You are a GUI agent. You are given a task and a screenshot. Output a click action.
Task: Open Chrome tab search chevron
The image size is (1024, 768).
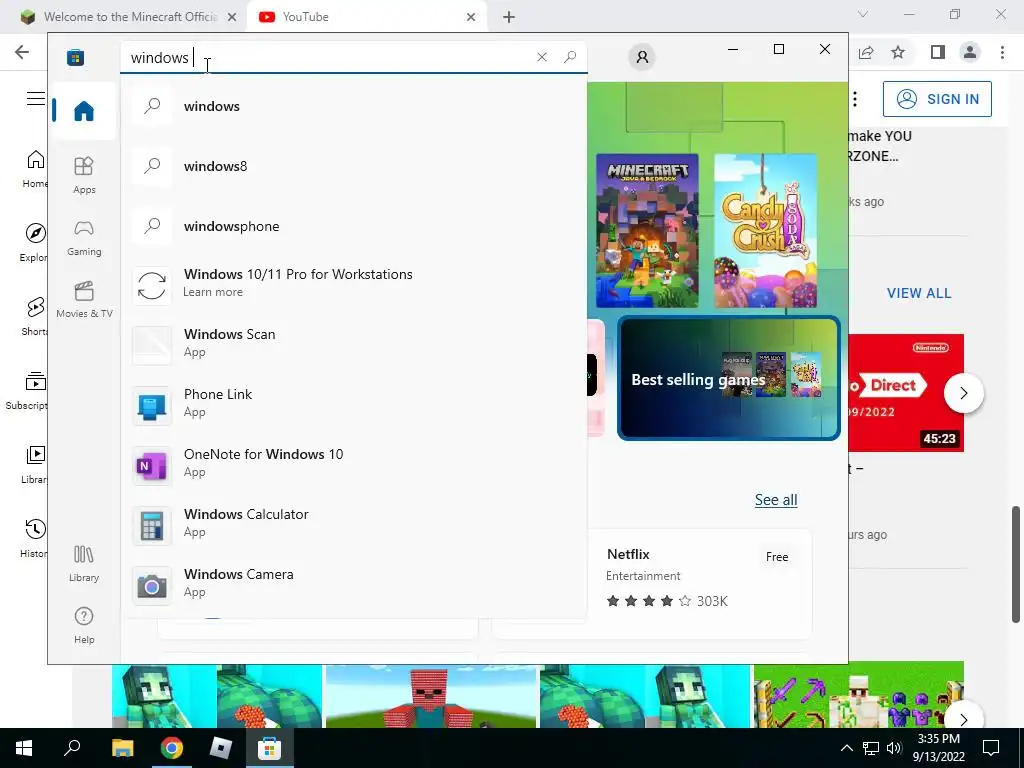click(x=863, y=14)
